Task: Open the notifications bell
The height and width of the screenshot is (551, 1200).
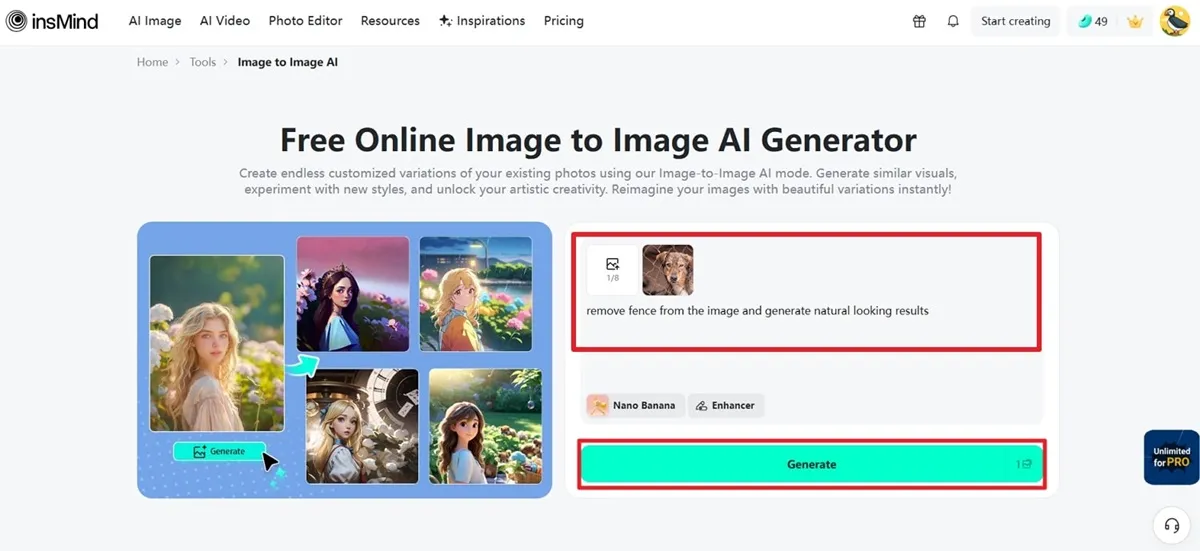Action: point(953,21)
